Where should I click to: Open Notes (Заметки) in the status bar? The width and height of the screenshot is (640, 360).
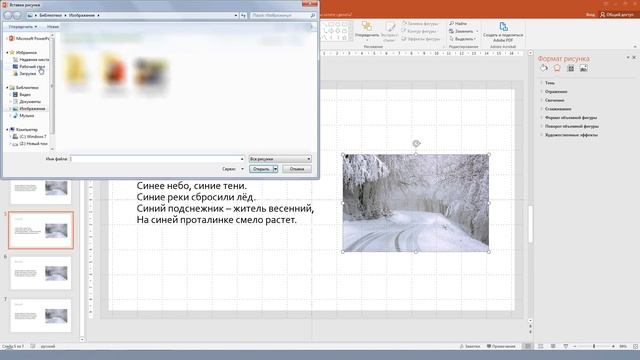469,346
